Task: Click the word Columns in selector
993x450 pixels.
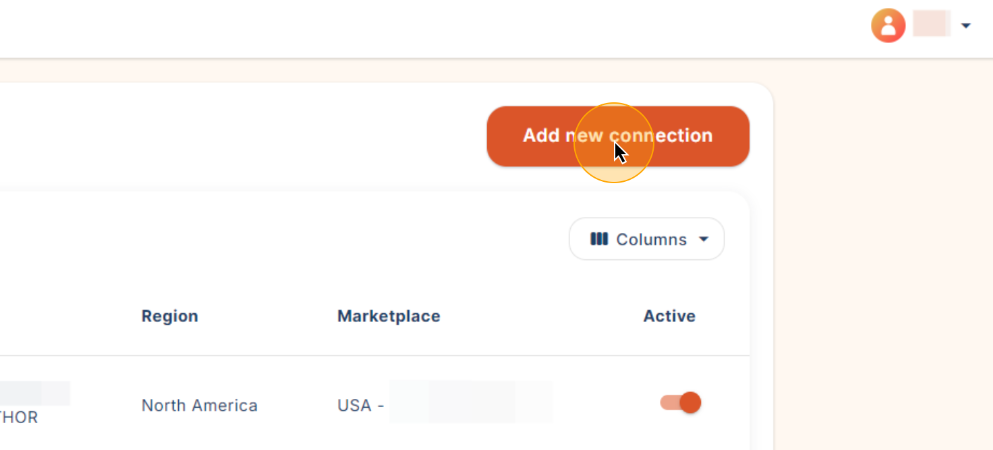Action: (651, 239)
